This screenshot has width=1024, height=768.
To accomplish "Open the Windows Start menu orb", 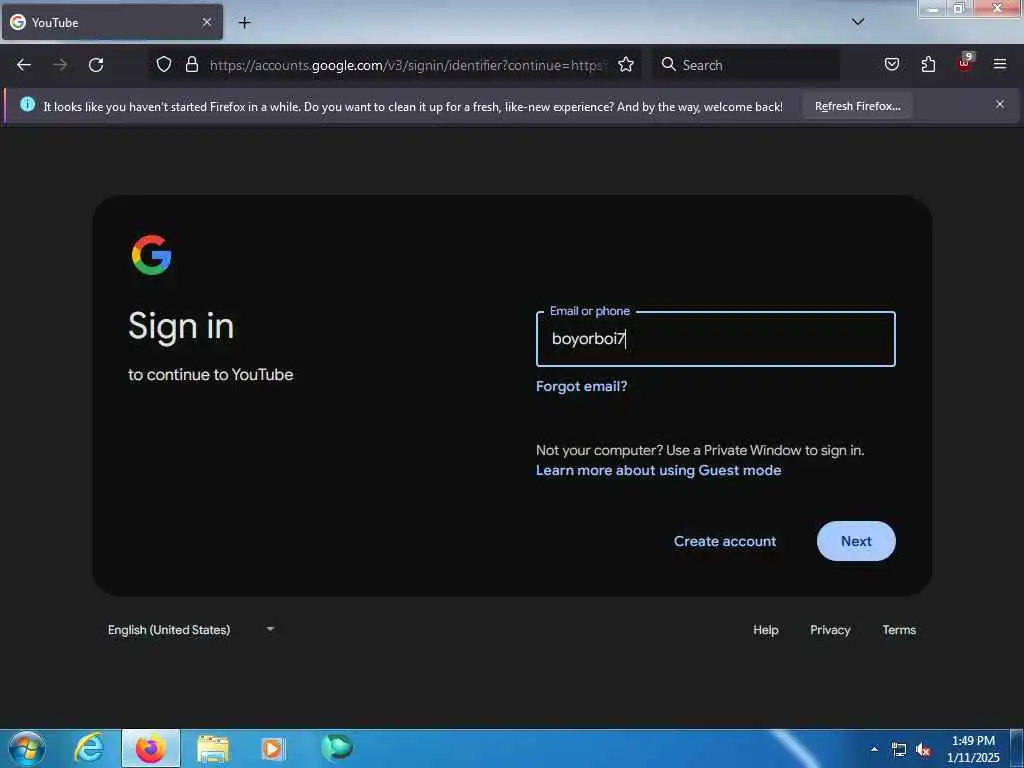I will pos(27,749).
